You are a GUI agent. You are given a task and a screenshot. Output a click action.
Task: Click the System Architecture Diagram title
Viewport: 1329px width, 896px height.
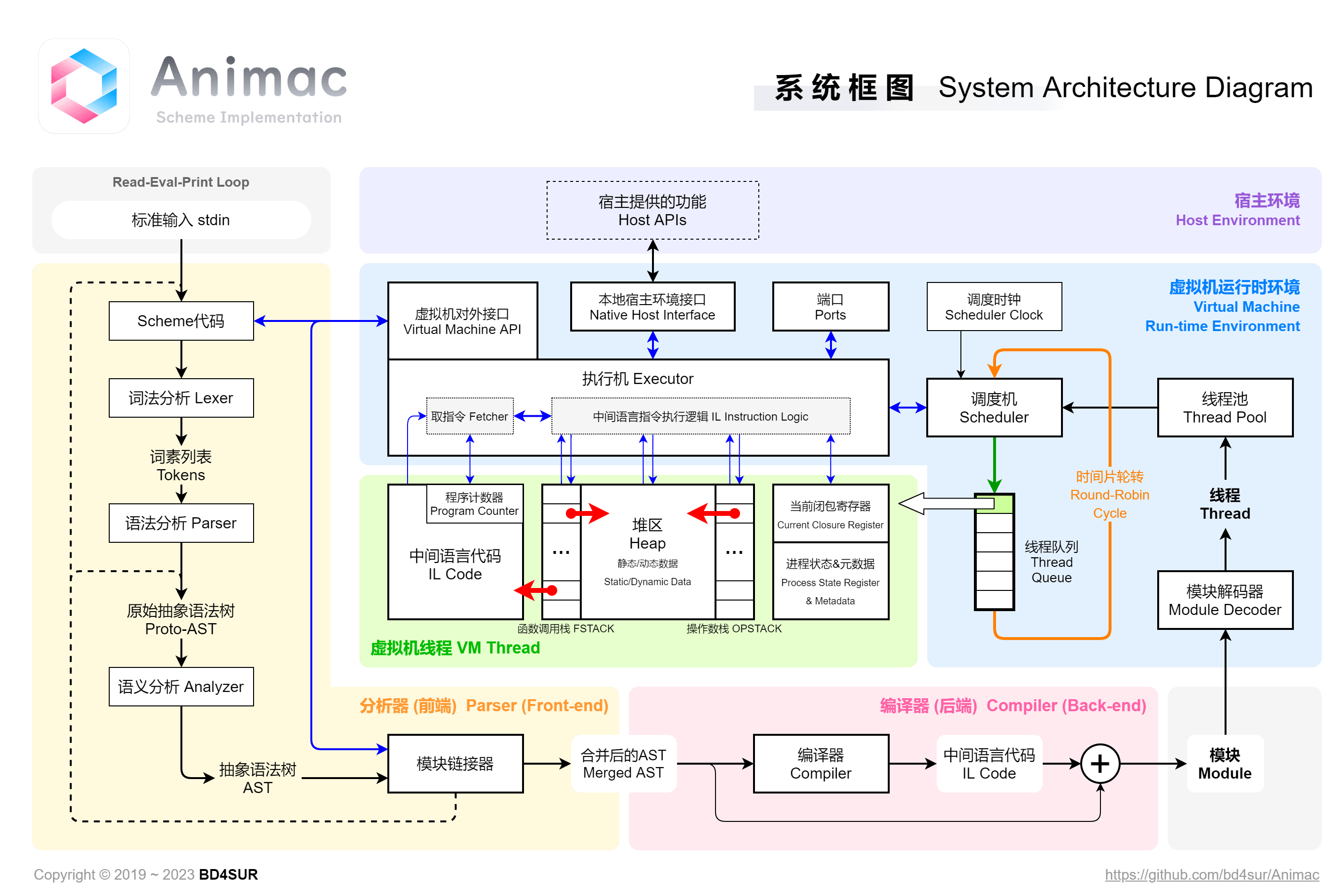pos(1125,88)
